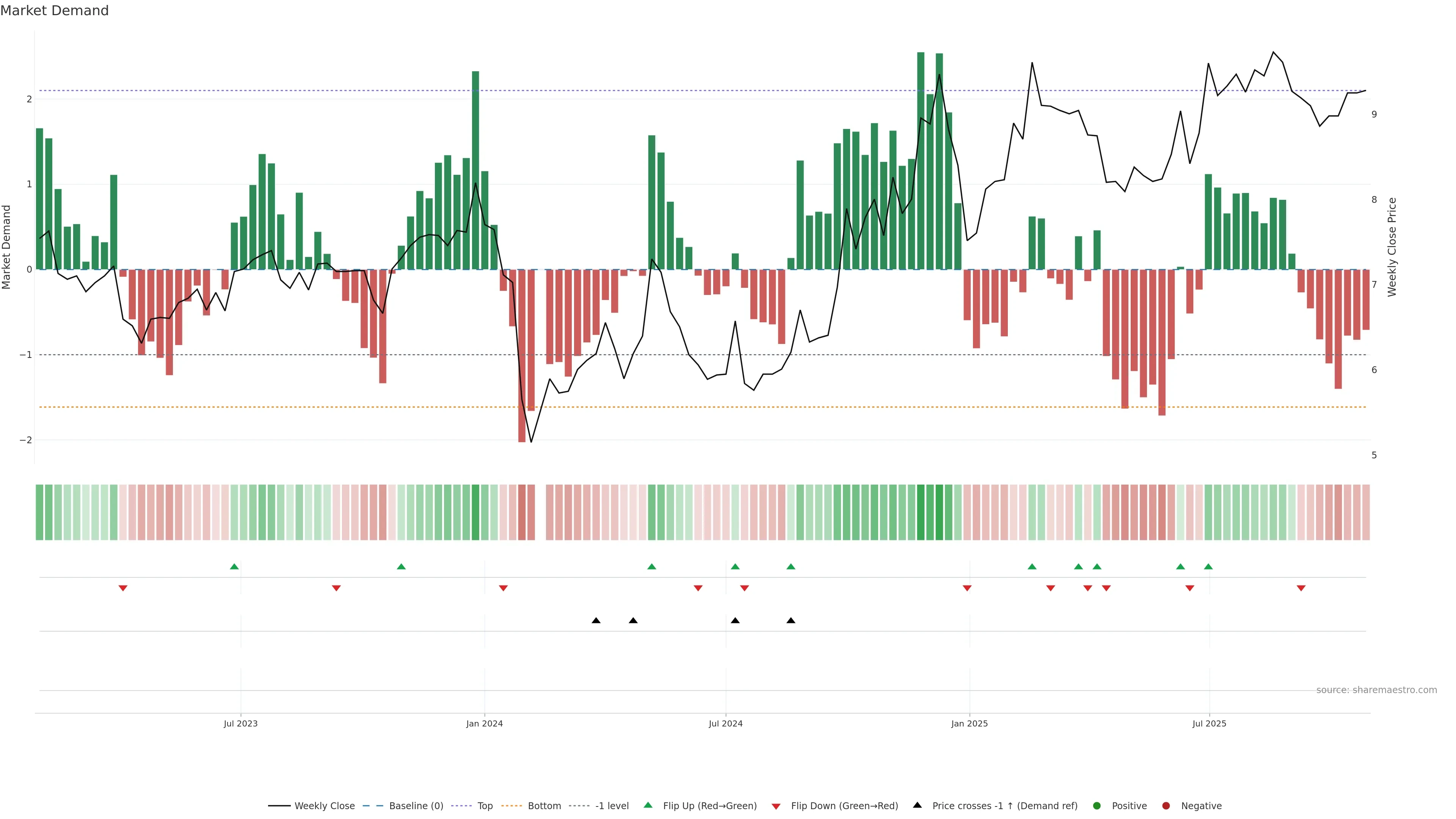Click the first green flip-up marker near Jul 2023
Screen dimensions: 1456x819
pyautogui.click(x=235, y=566)
